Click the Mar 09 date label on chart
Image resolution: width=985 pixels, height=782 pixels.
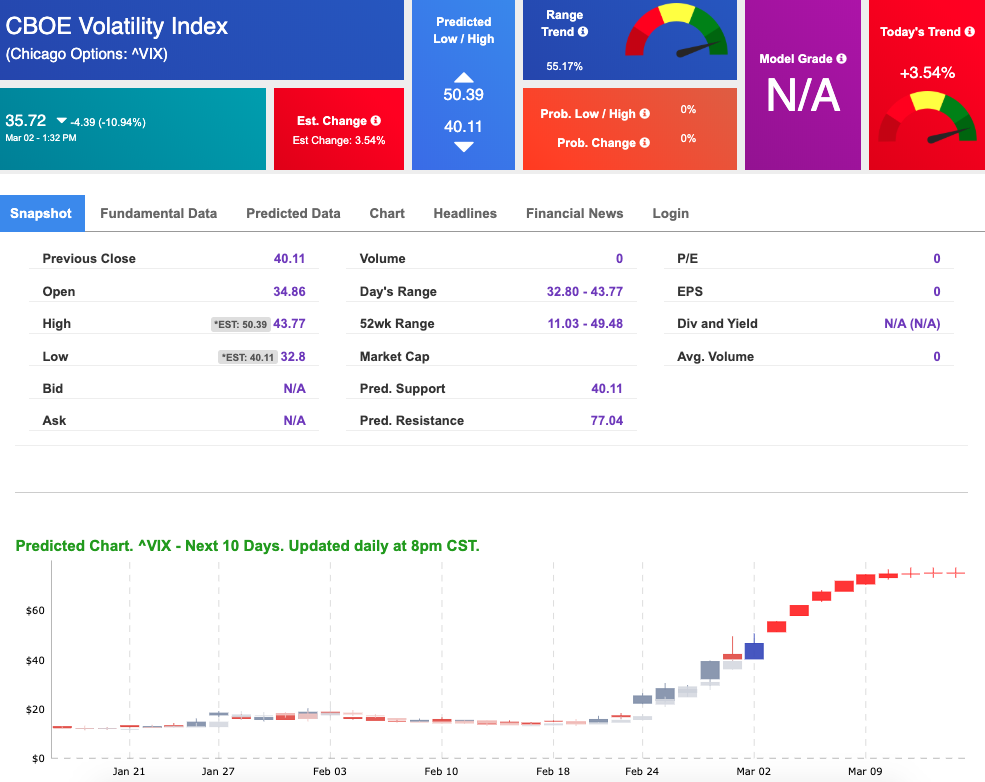[x=865, y=771]
